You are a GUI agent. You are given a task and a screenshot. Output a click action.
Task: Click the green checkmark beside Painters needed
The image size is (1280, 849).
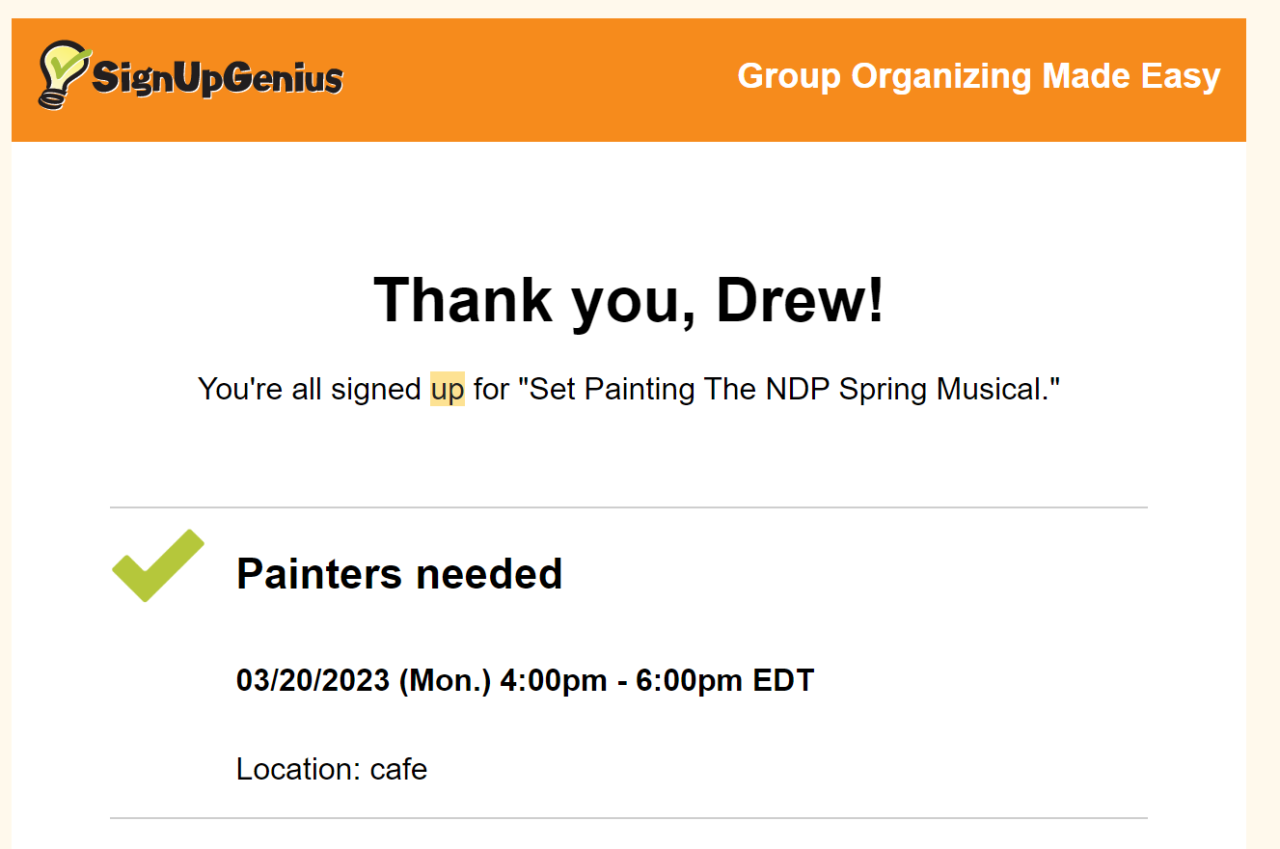157,566
